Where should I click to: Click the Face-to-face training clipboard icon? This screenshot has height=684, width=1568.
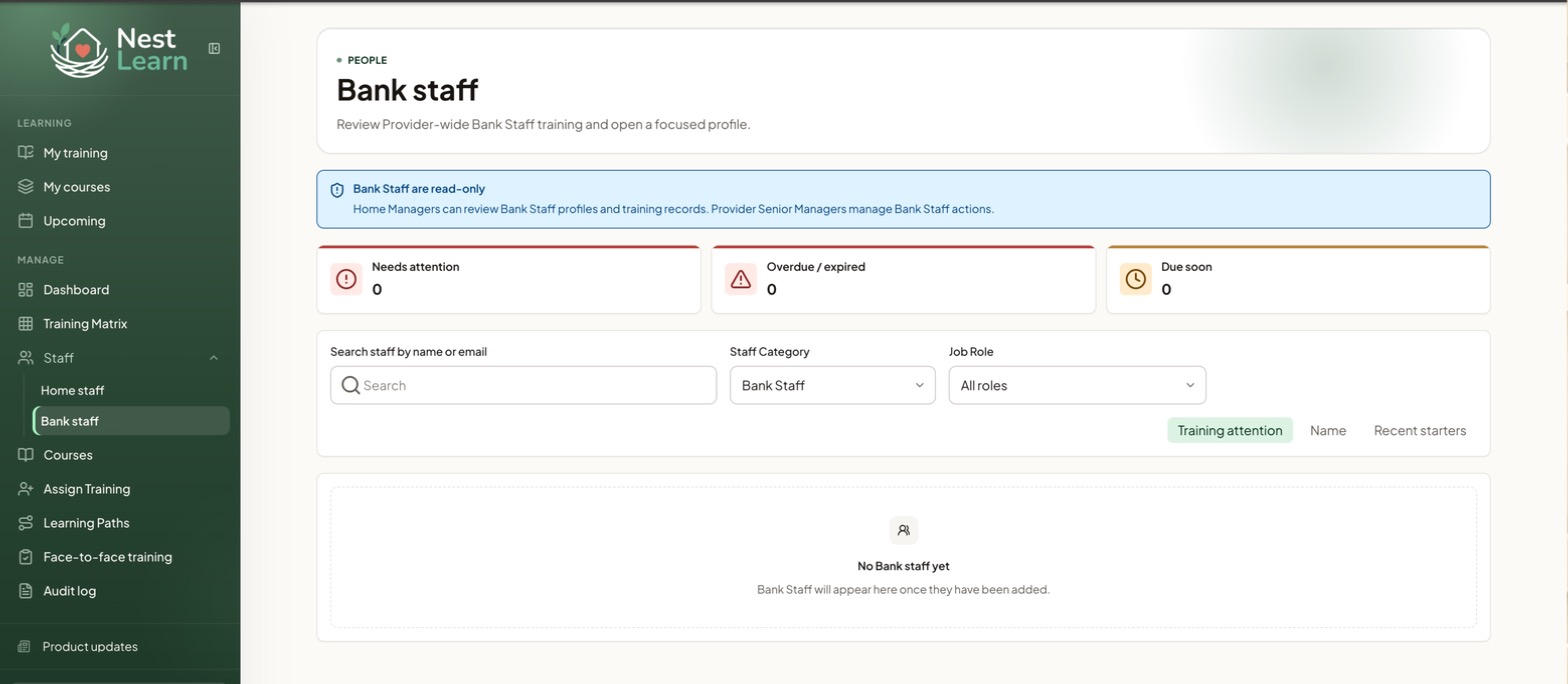pos(26,557)
